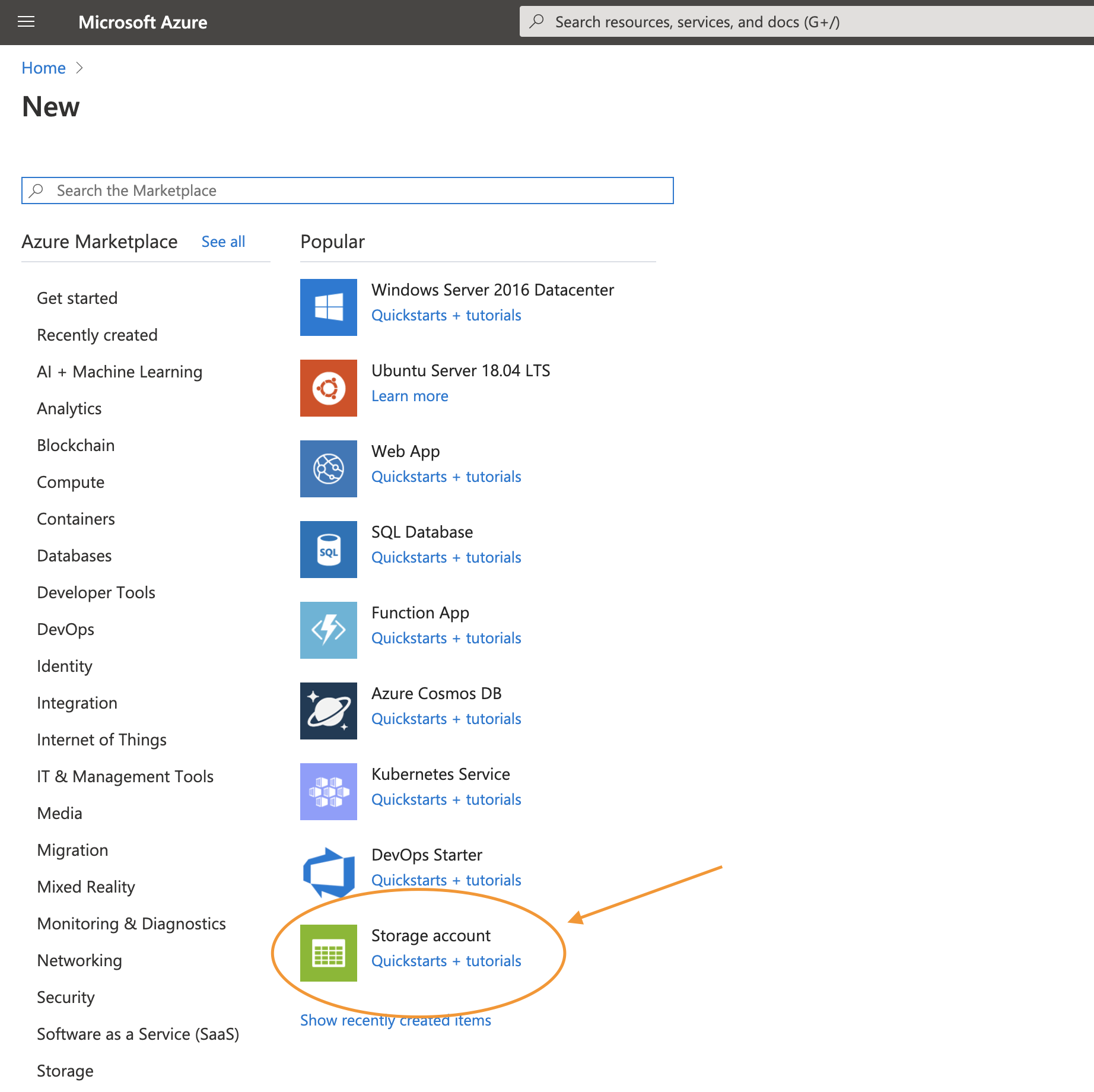Image resolution: width=1094 pixels, height=1092 pixels.
Task: Select Blockchain category
Action: (x=76, y=445)
